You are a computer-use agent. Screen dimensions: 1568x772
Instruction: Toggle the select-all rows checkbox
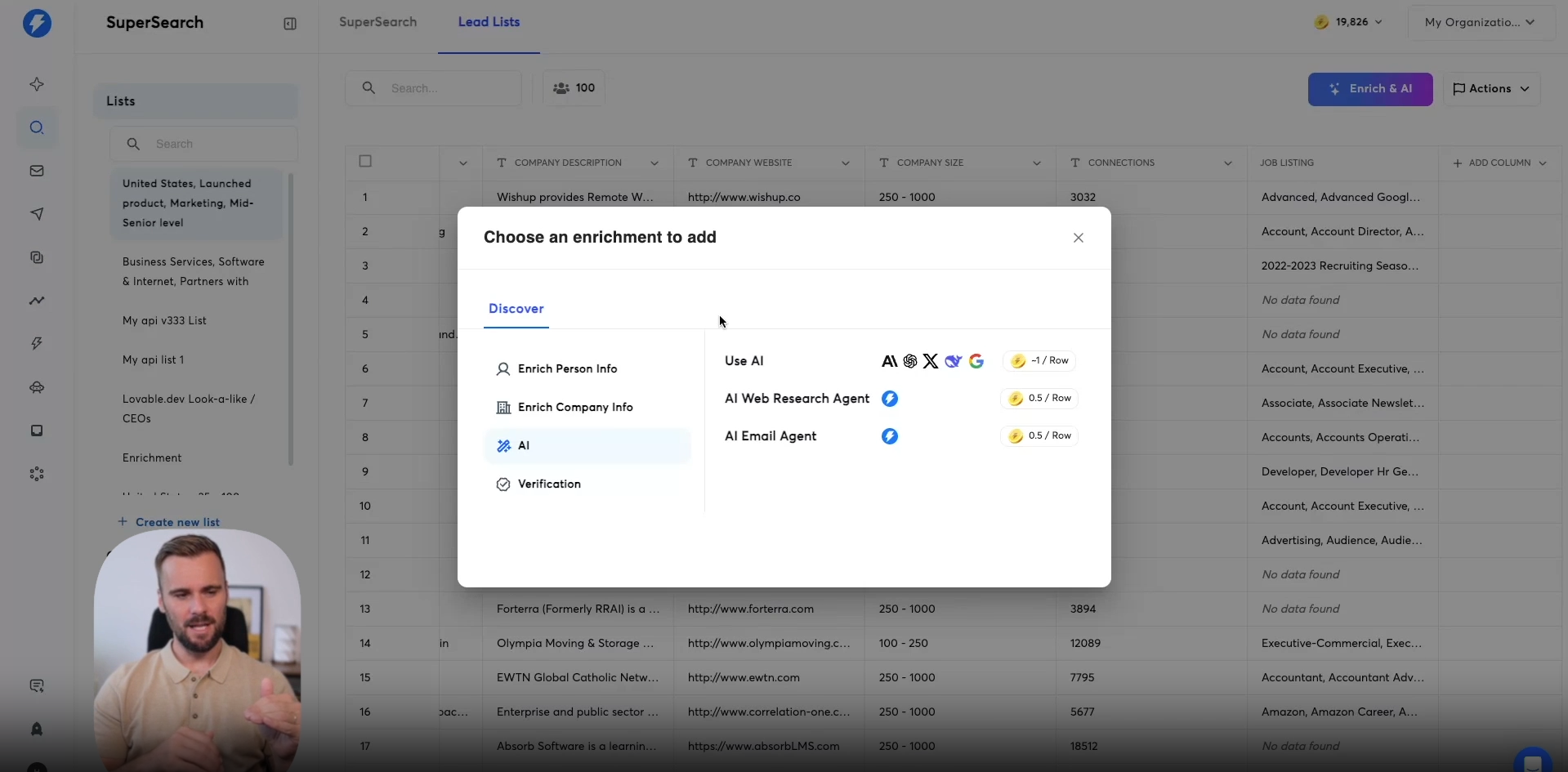tap(365, 161)
